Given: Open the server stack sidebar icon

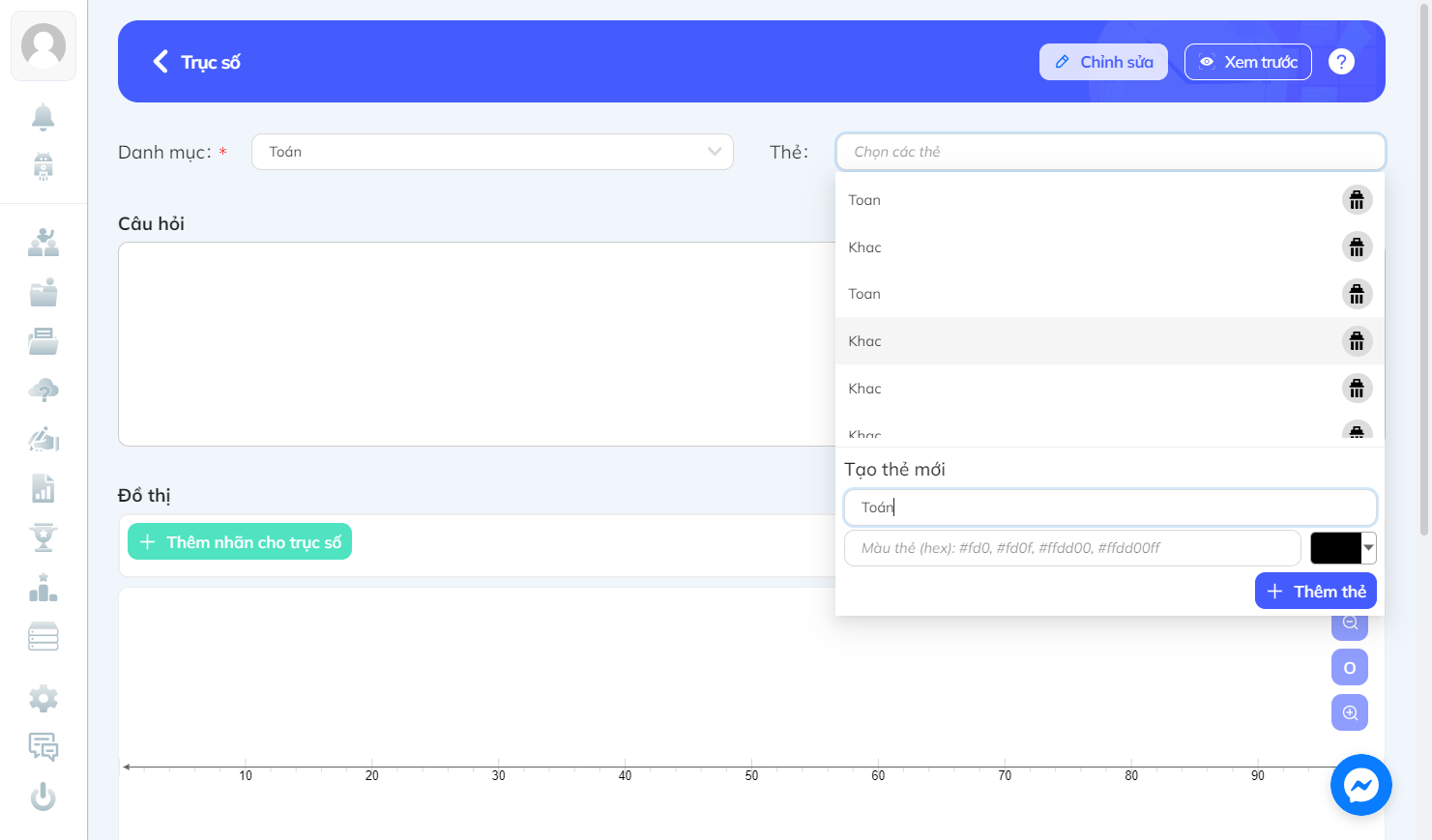Looking at the screenshot, I should 44,636.
